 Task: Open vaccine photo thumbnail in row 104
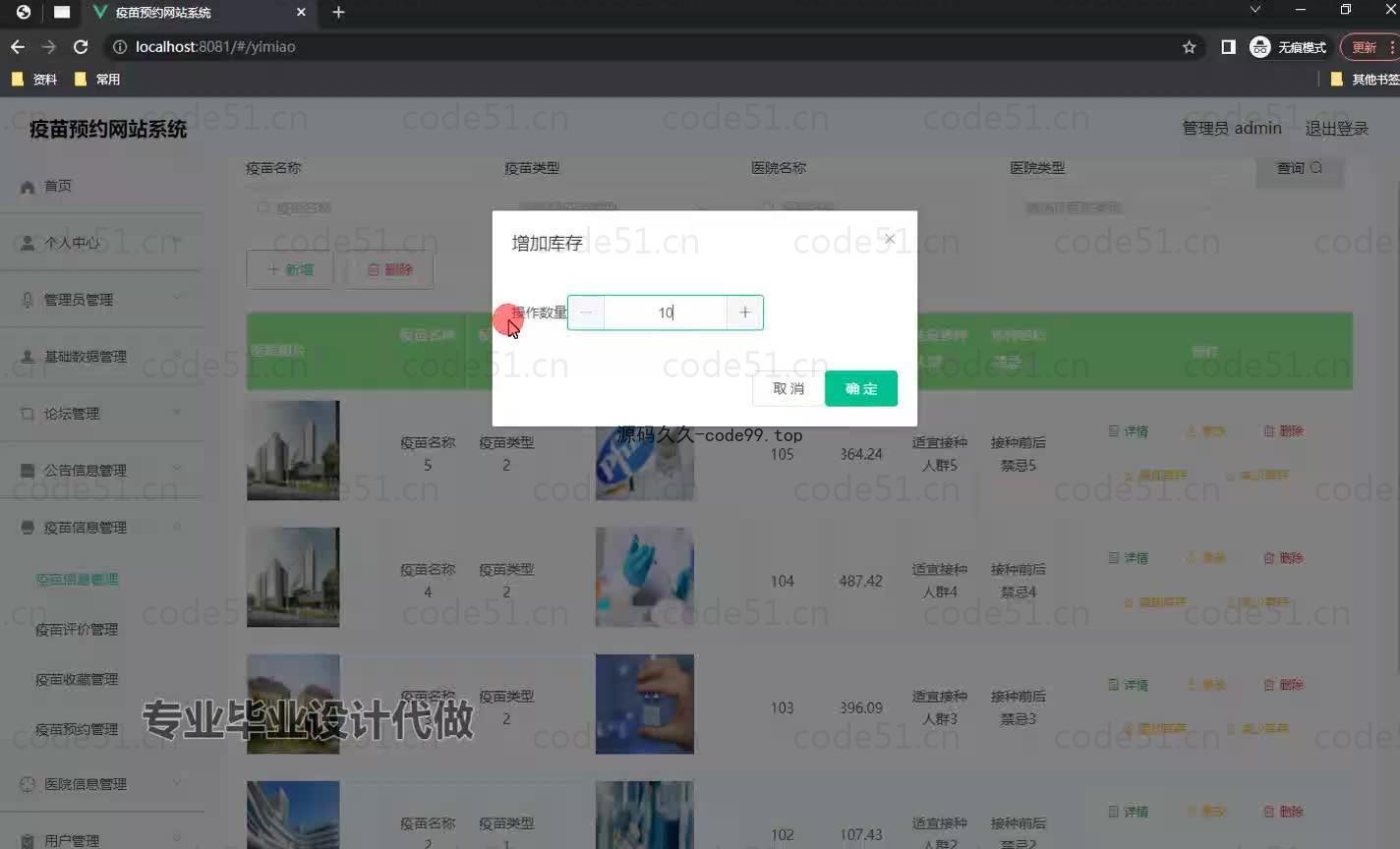click(x=645, y=577)
